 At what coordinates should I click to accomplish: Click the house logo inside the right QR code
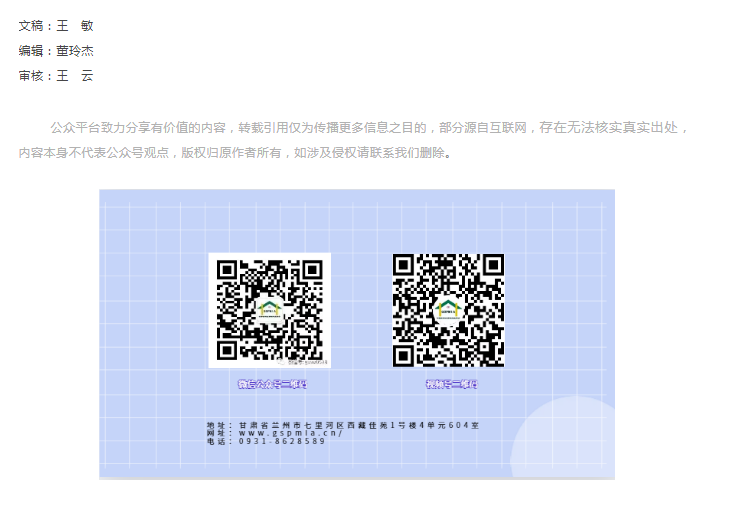(447, 309)
